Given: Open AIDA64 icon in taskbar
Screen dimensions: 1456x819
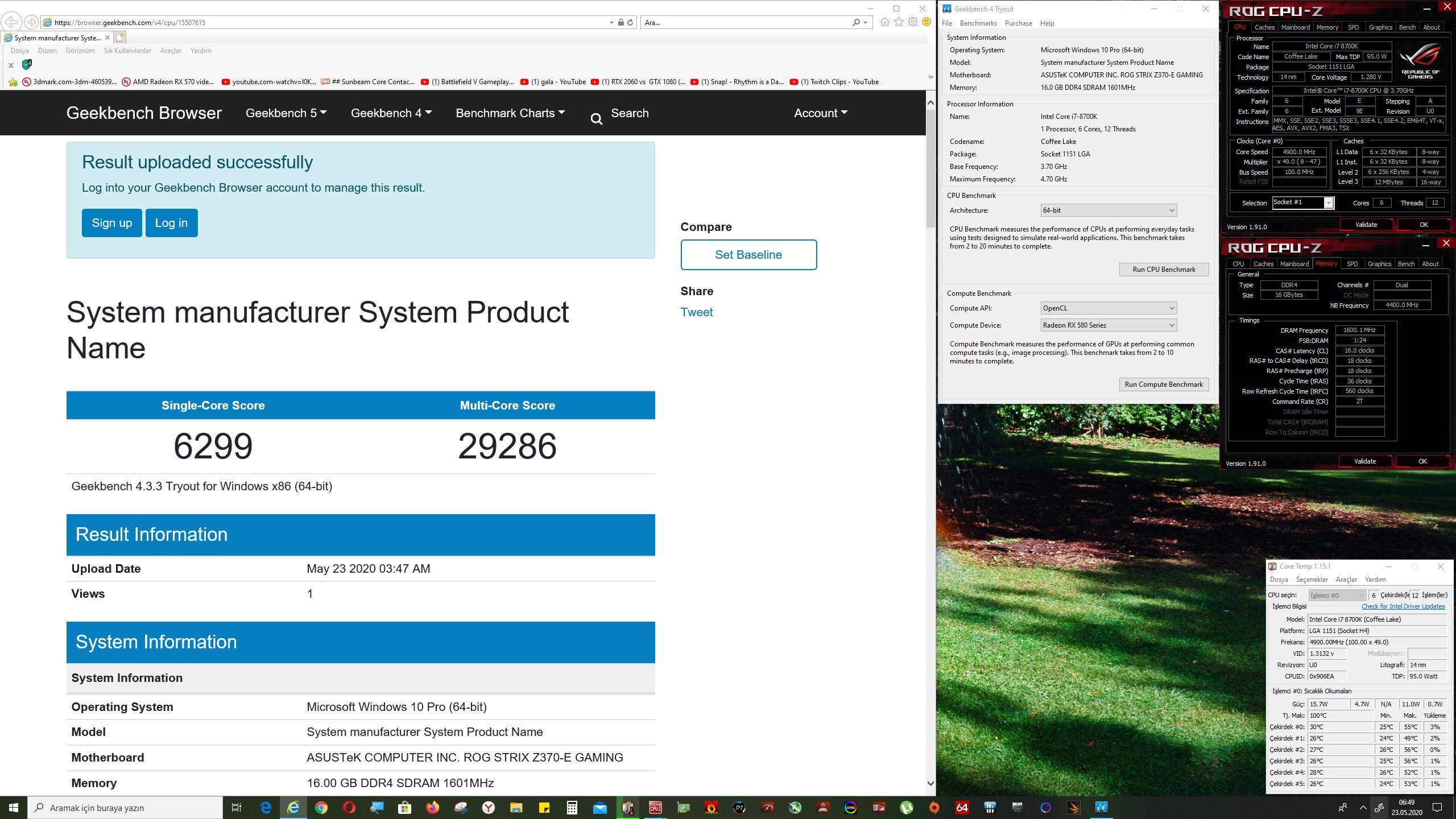Looking at the screenshot, I should (962, 808).
